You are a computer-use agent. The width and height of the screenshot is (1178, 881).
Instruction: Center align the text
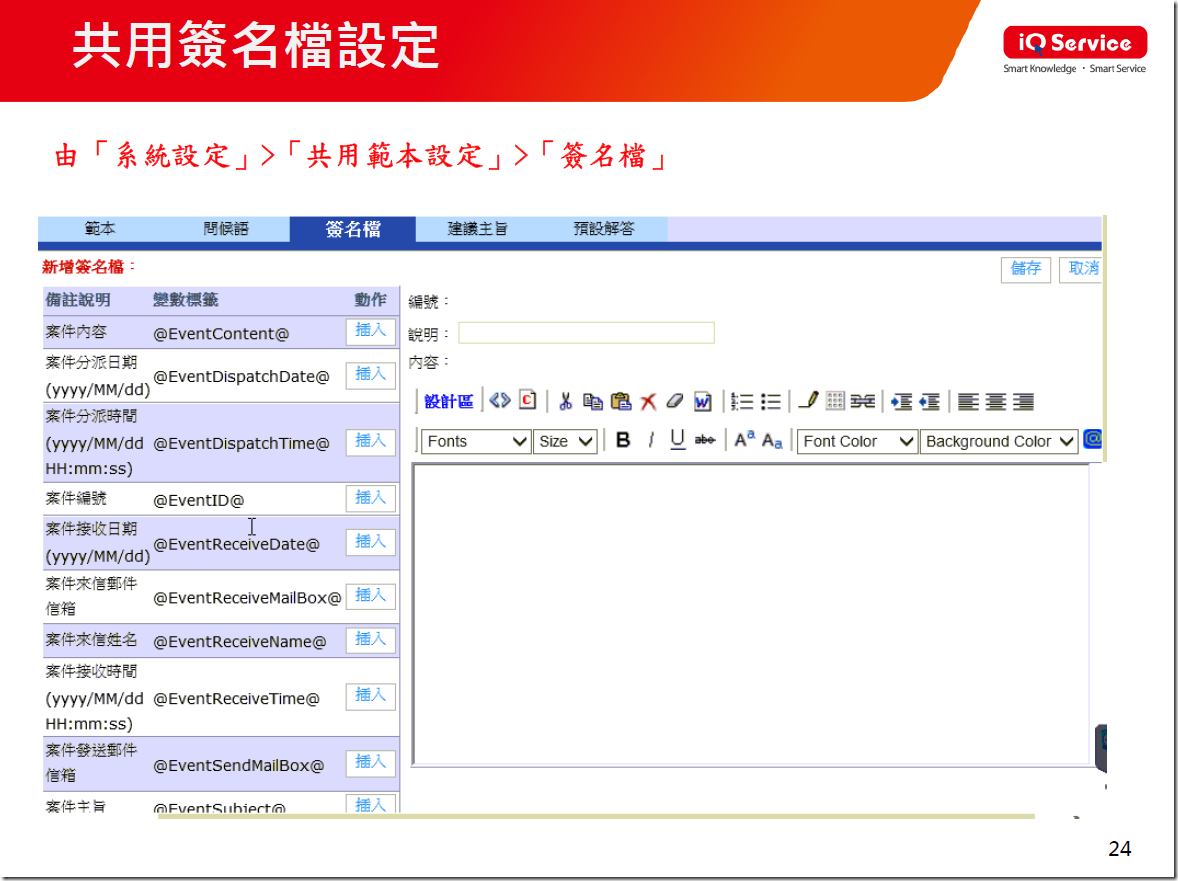pos(995,402)
